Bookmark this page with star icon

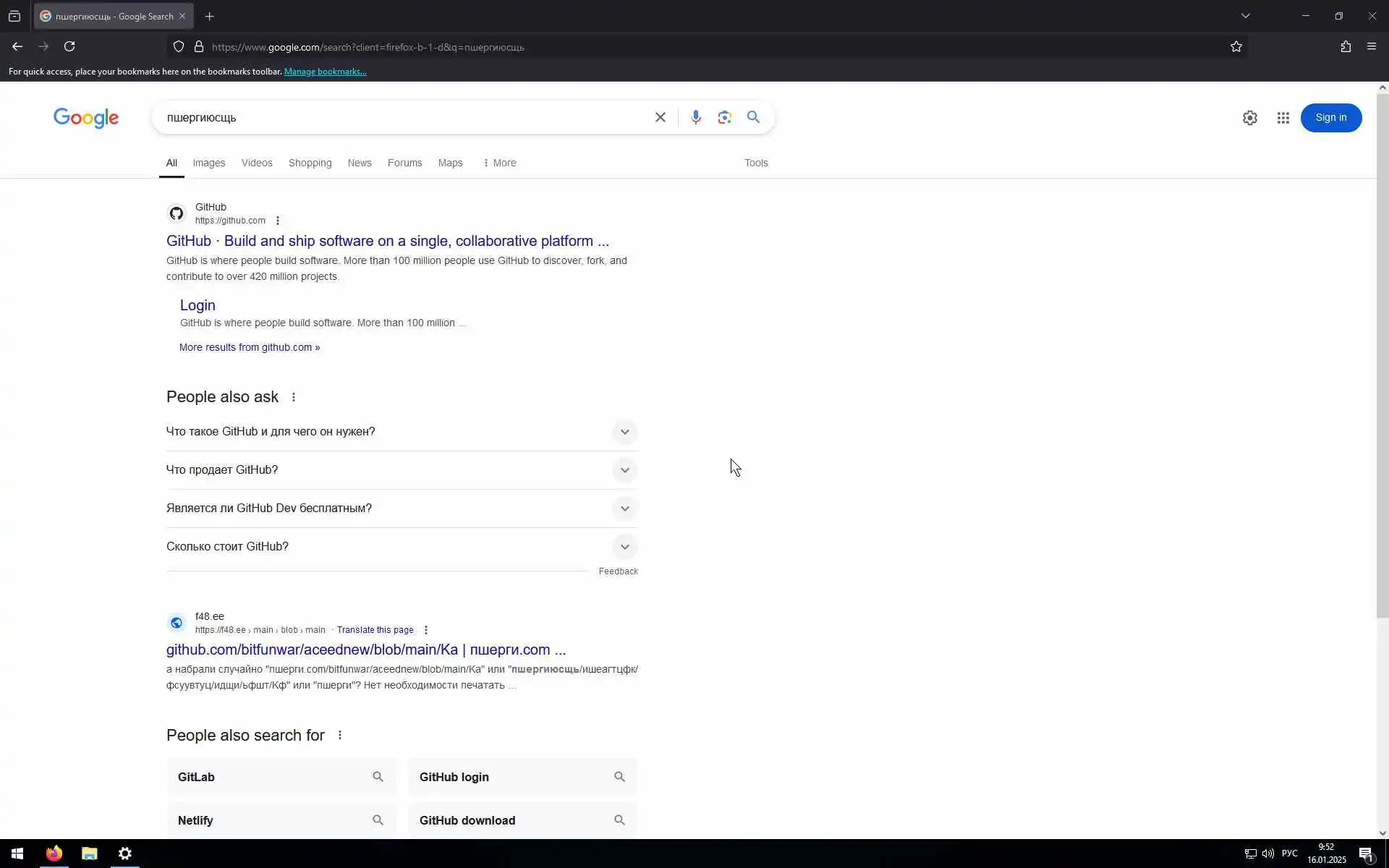point(1236,47)
